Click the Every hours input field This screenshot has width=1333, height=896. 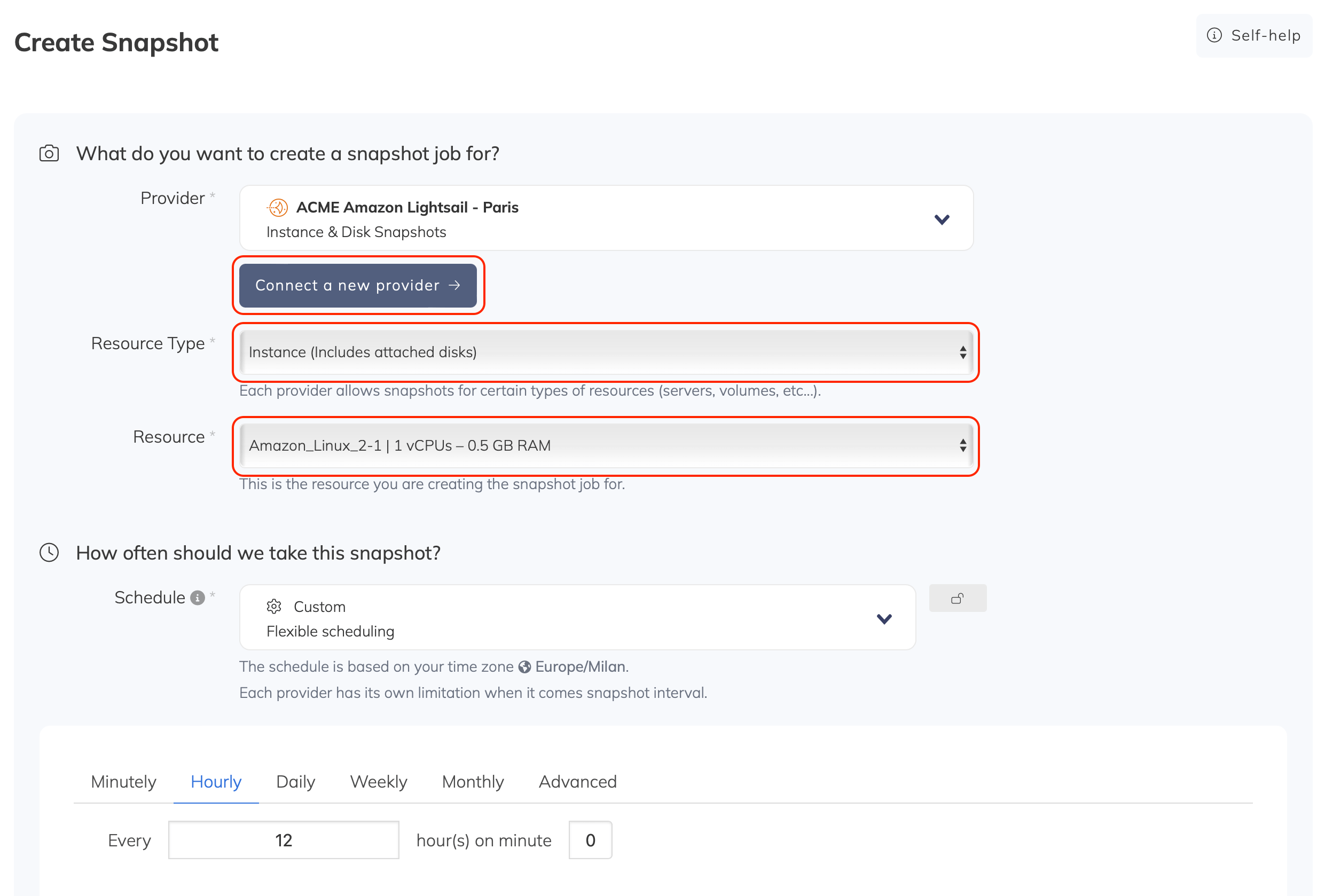pos(284,840)
